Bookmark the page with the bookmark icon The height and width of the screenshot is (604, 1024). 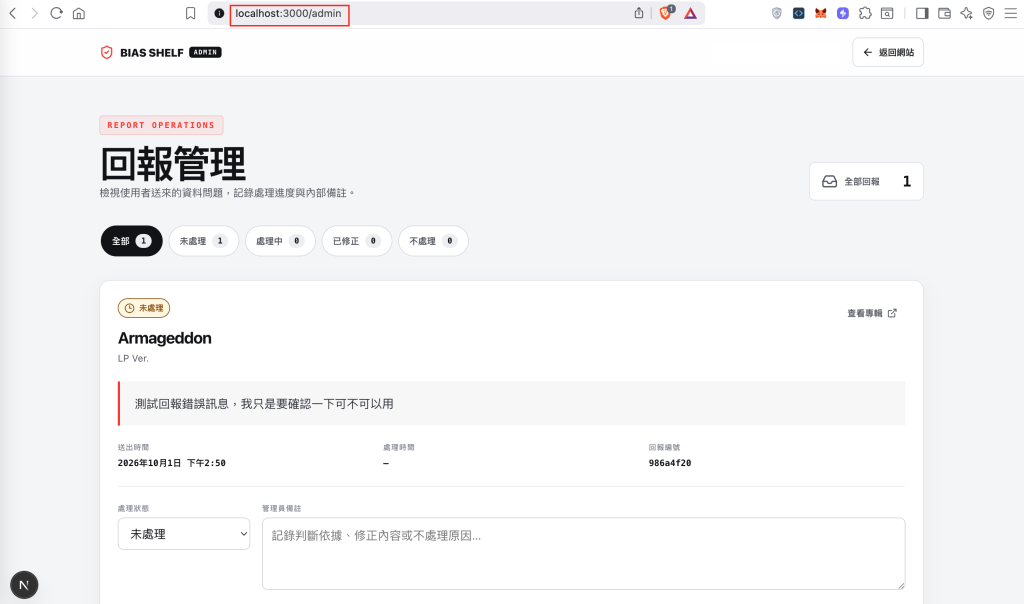pos(190,13)
